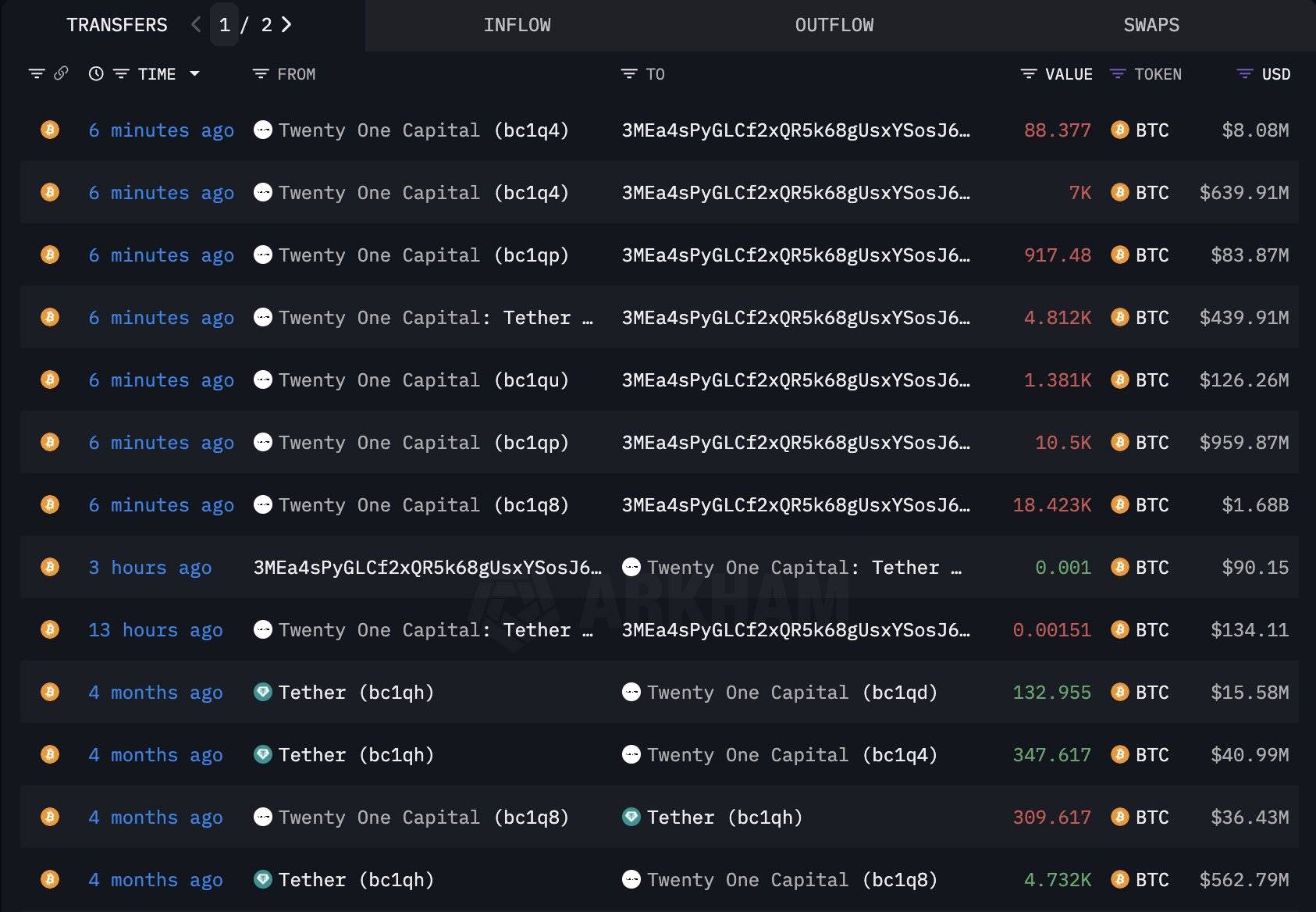
Task: Open the Twenty One Capital (bc1qu) sender link
Action: coord(423,380)
